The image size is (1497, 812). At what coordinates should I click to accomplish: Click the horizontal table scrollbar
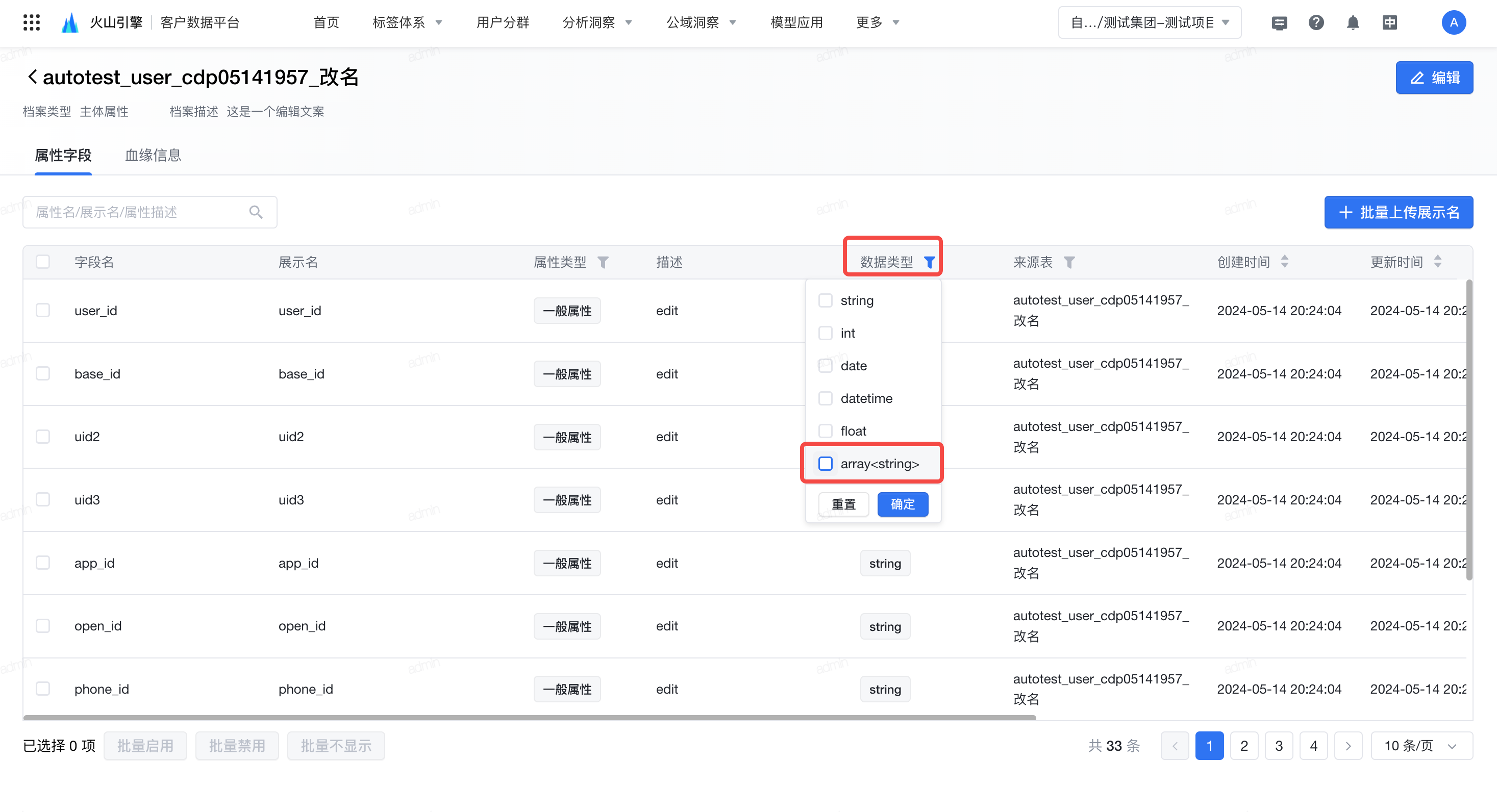529,717
